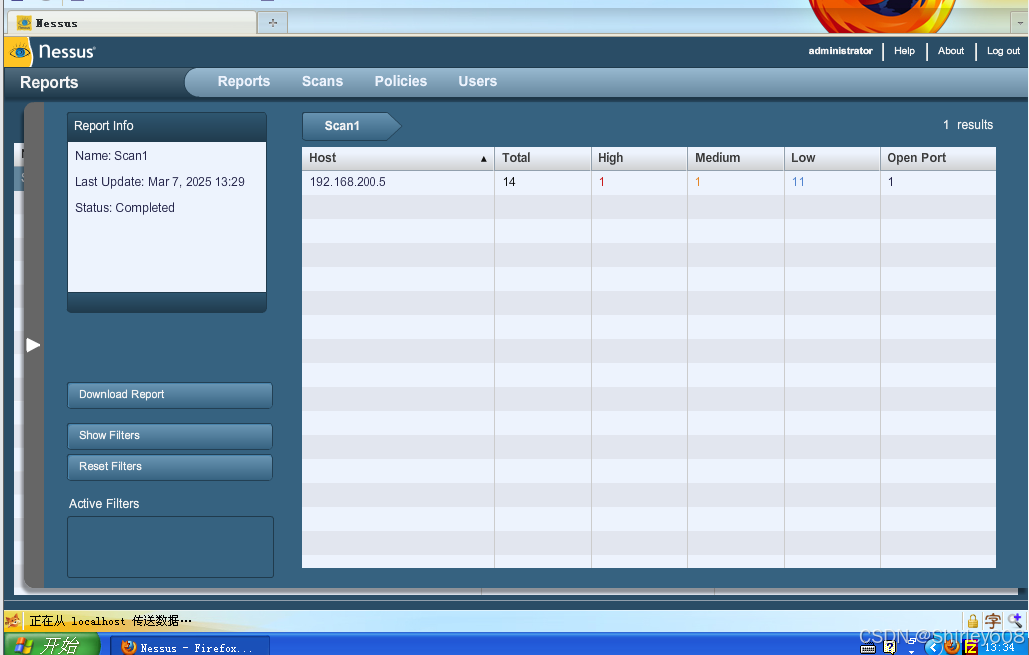Open the About link
This screenshot has height=655, width=1029.
click(x=950, y=51)
